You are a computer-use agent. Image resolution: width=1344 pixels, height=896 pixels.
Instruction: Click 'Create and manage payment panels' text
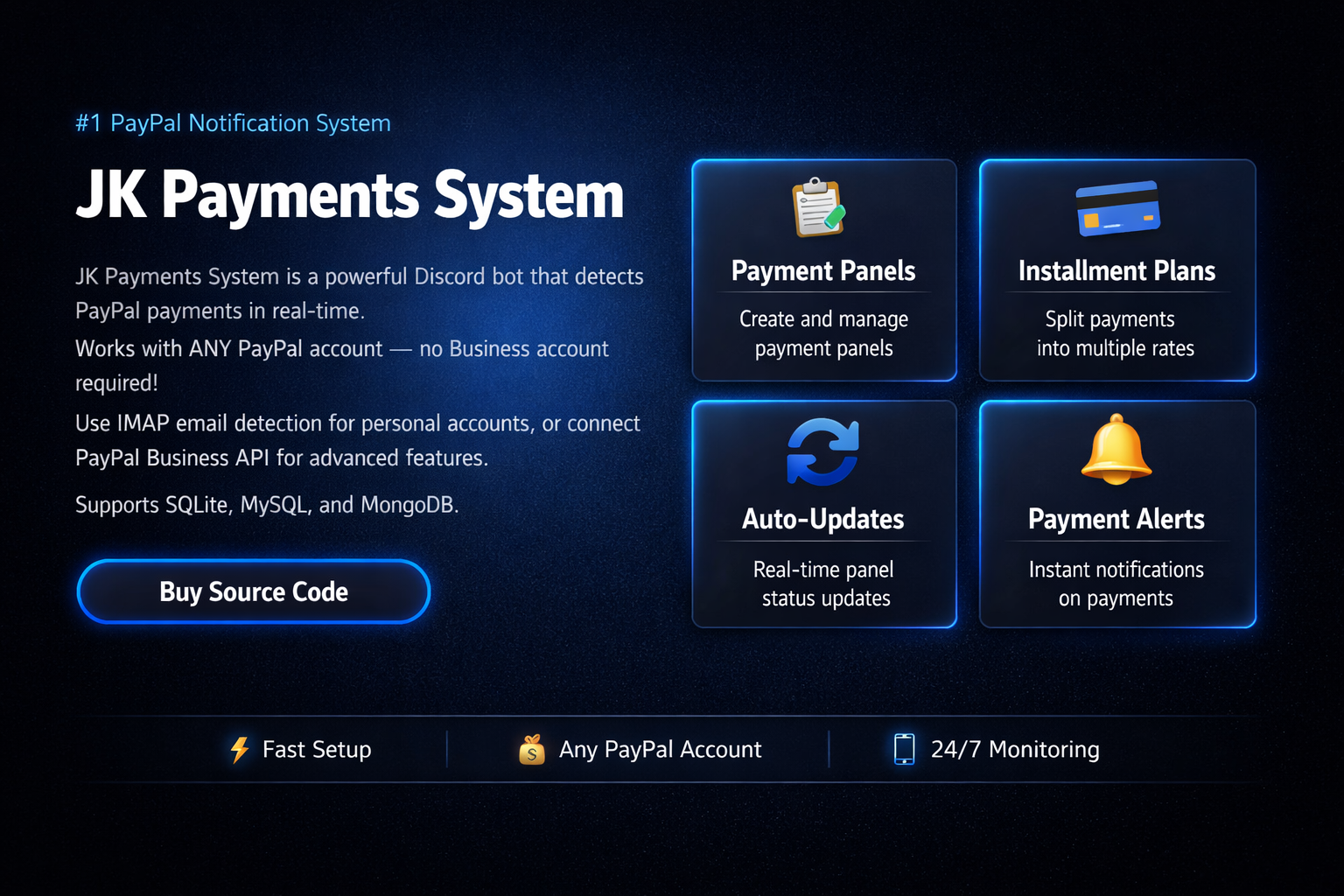(823, 333)
